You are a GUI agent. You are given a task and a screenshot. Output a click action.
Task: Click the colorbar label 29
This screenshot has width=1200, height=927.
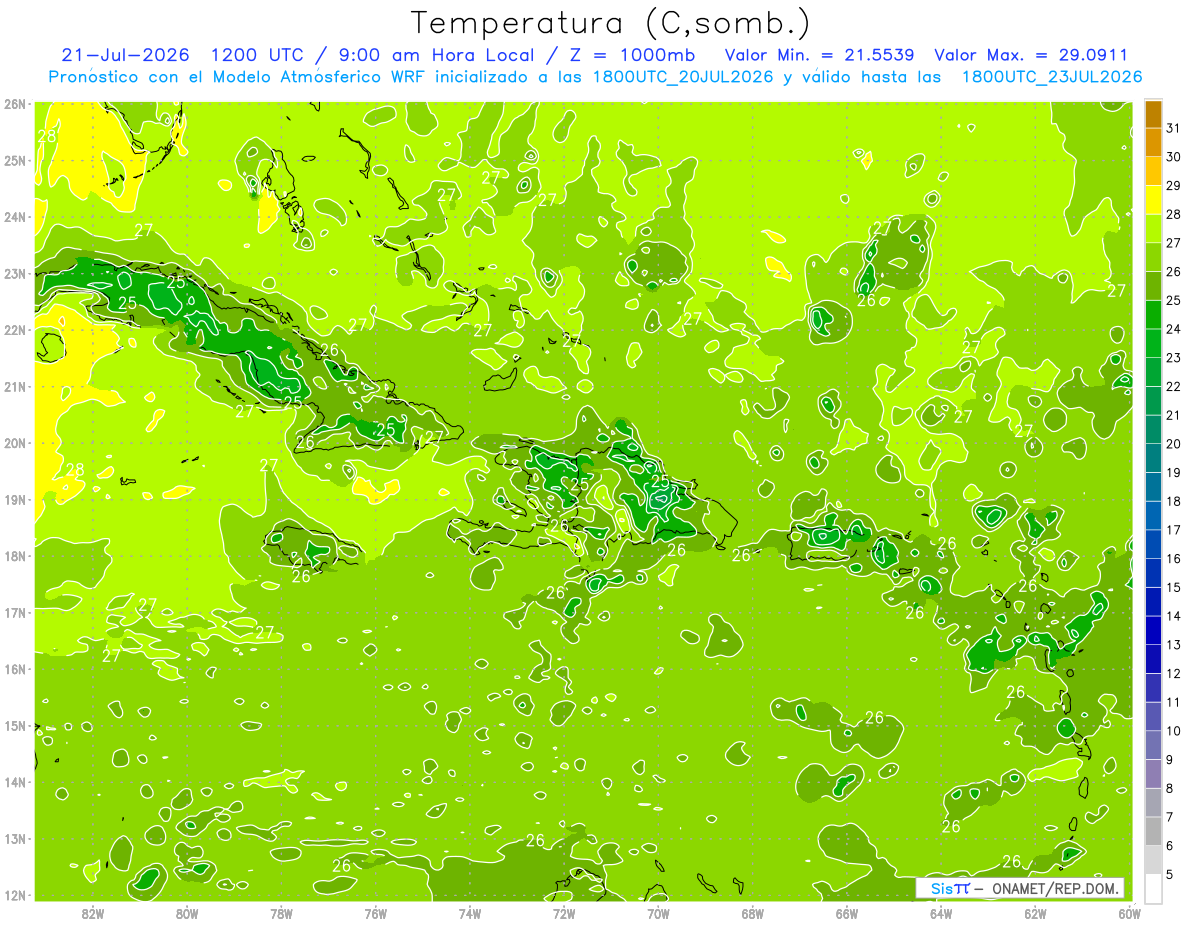coord(1174,186)
